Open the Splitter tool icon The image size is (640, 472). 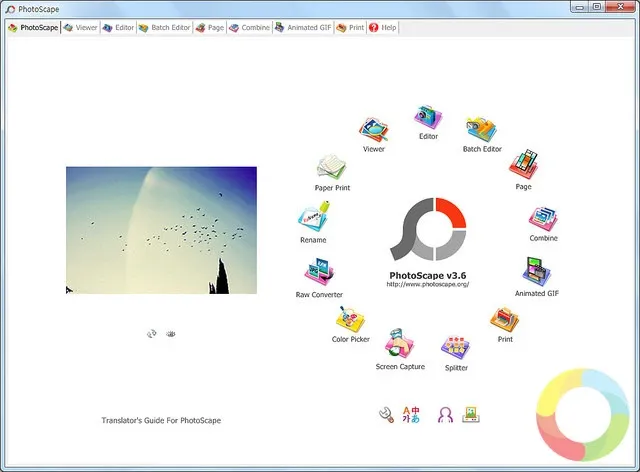pyautogui.click(x=456, y=348)
